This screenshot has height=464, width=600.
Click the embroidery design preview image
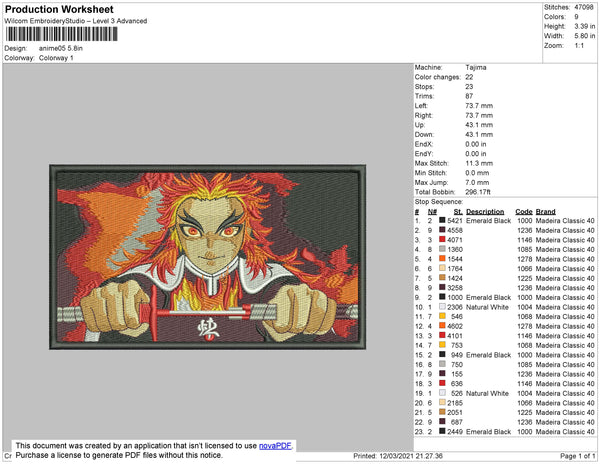pos(207,257)
